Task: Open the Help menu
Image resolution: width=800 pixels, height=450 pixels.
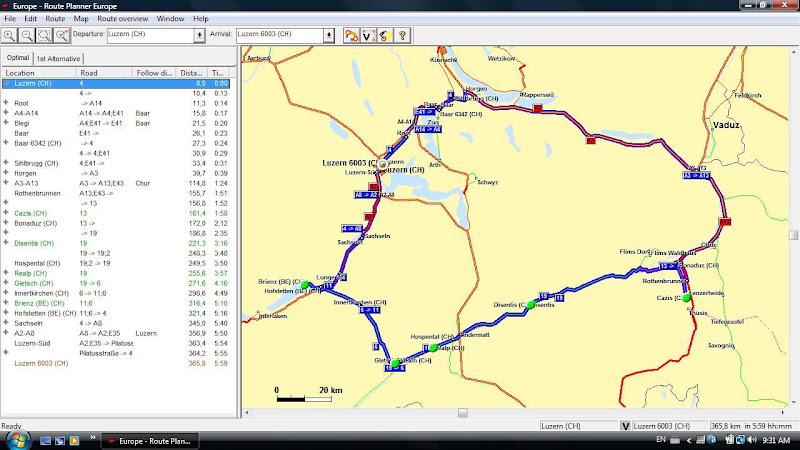Action: [201, 18]
